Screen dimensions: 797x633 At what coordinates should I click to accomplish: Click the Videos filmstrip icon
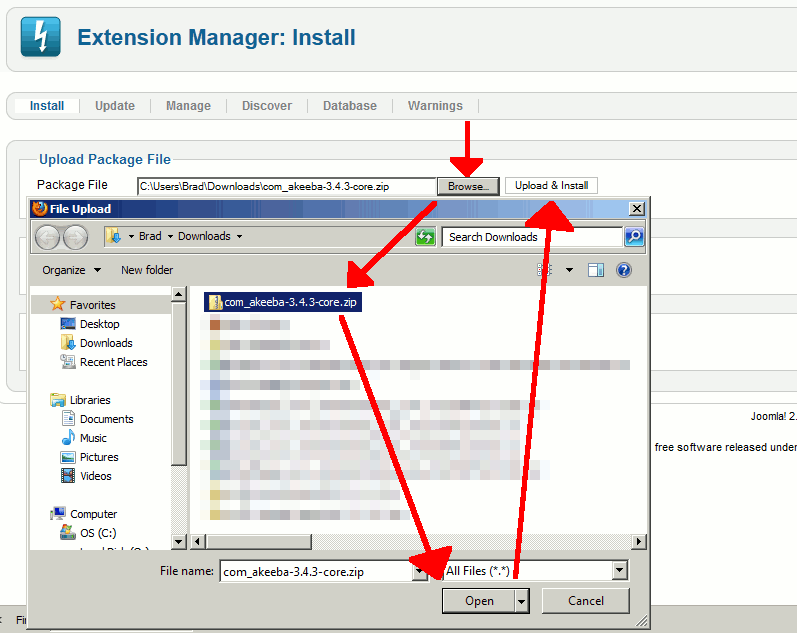tap(68, 476)
